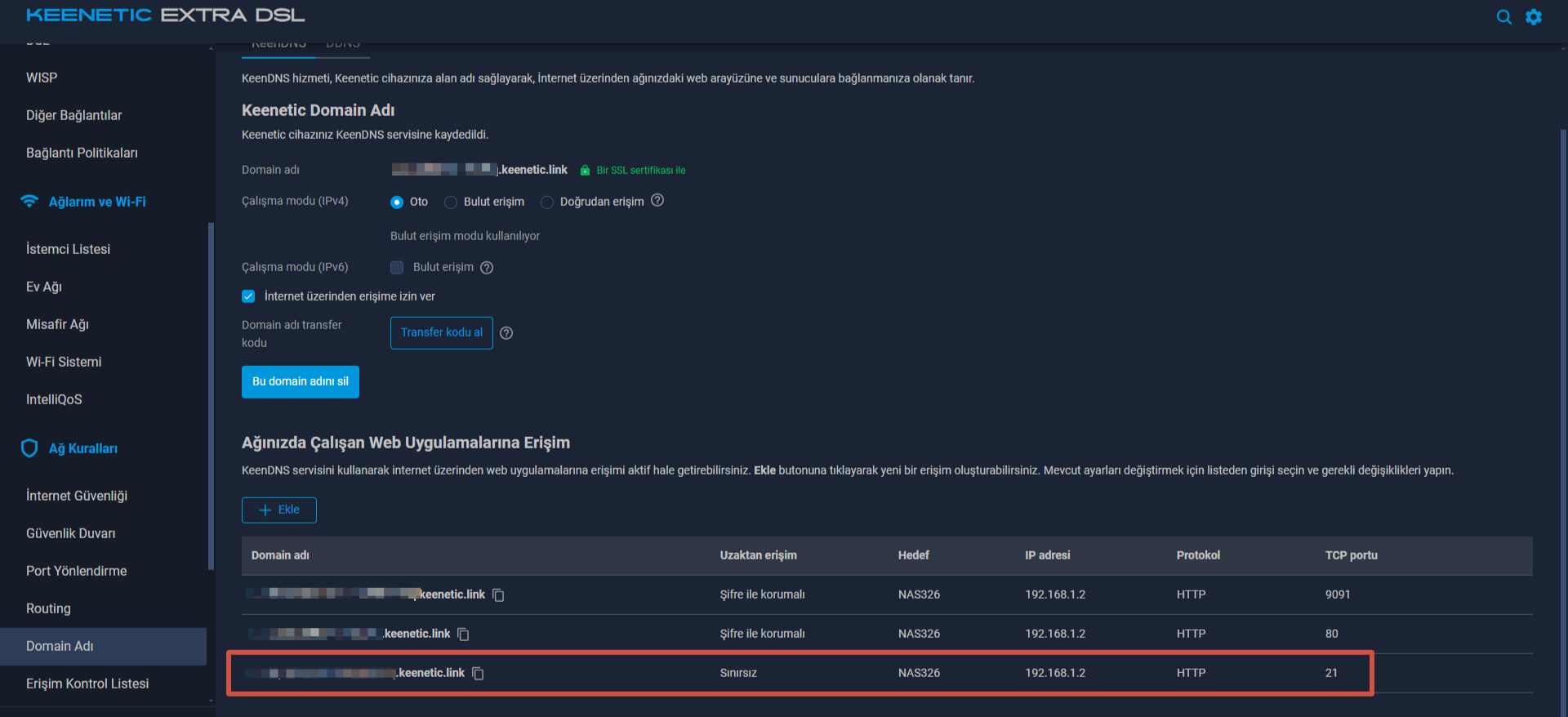
Task: Click help icon beside Transfer kodu al
Action: click(506, 333)
